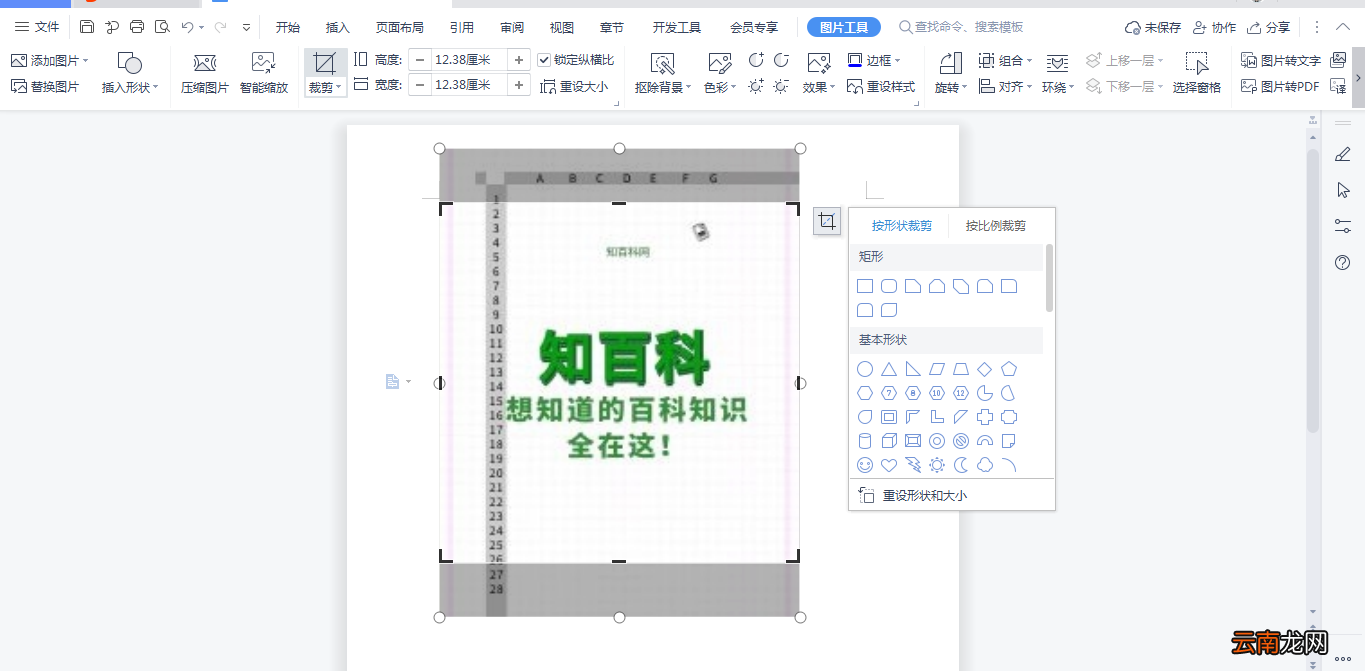Increase width with the plus stepper
This screenshot has height=671, width=1365.
[x=519, y=85]
